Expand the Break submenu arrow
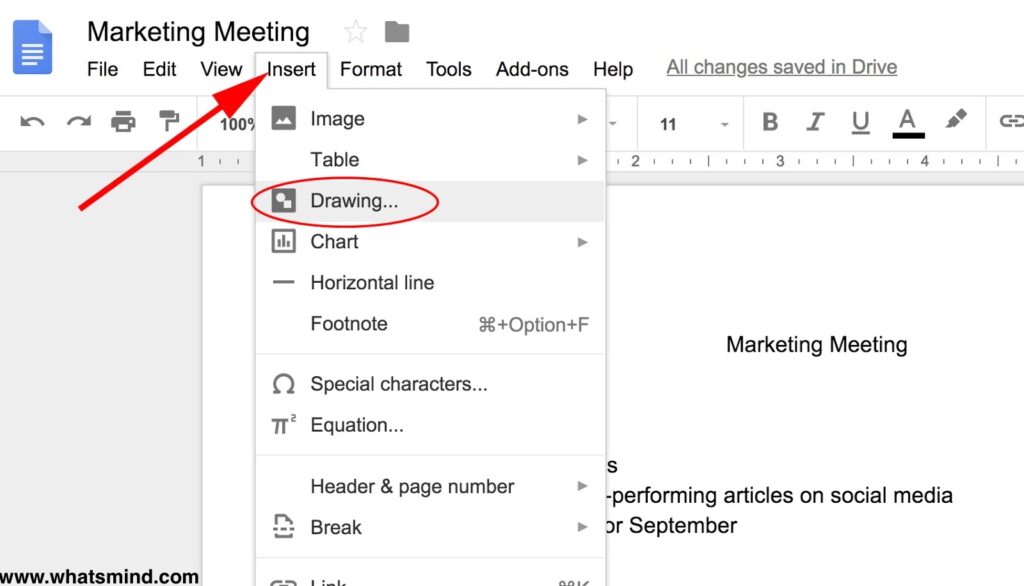The width and height of the screenshot is (1024, 586). coord(583,527)
